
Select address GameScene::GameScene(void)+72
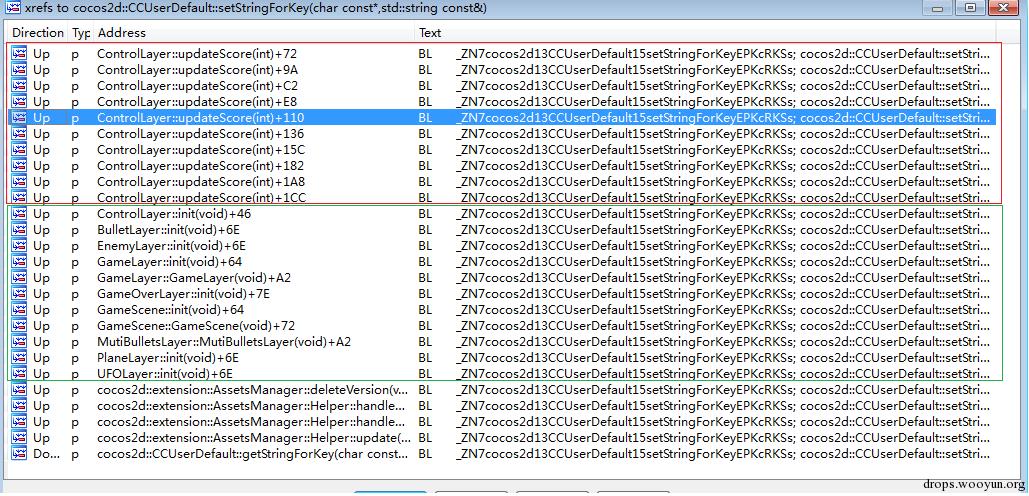tap(196, 325)
